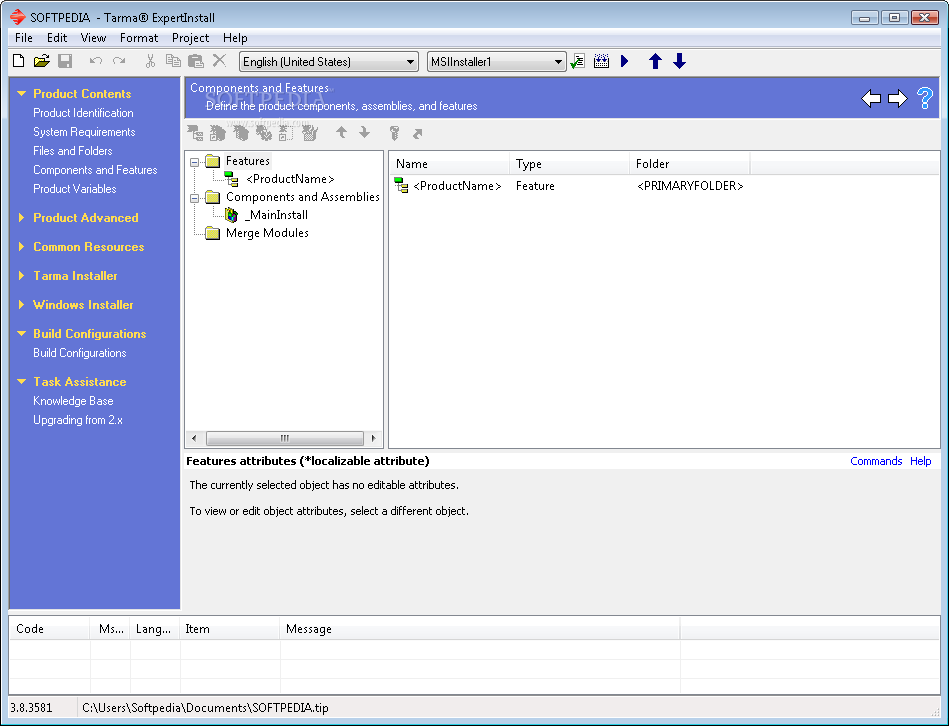949x726 pixels.
Task: Expand the Windows Installer section
Action: tap(22, 305)
